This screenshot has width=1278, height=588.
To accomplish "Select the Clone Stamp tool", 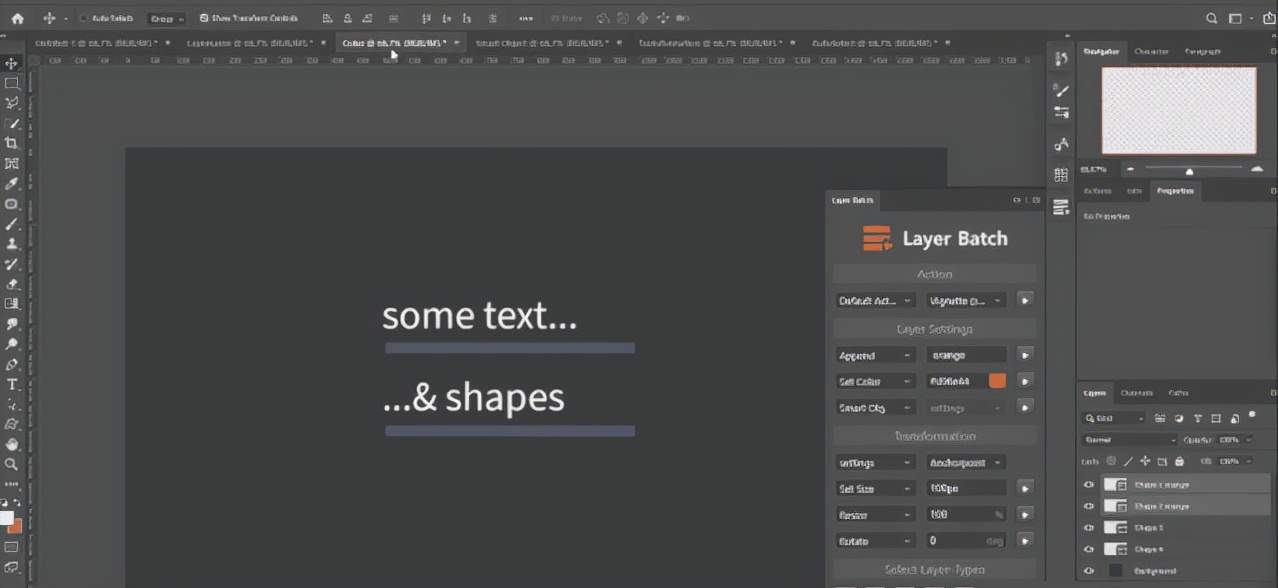I will click(12, 244).
